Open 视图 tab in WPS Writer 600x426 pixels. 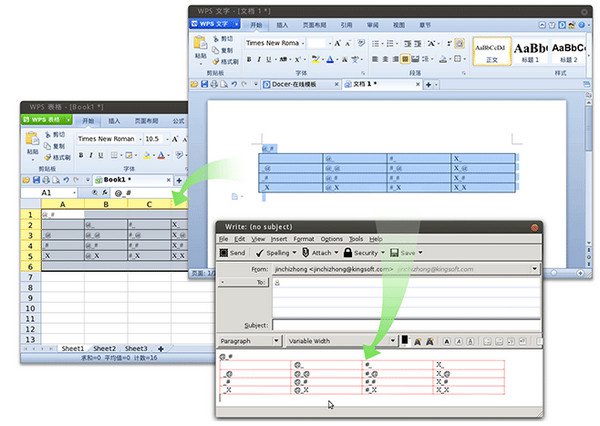pyautogui.click(x=399, y=25)
